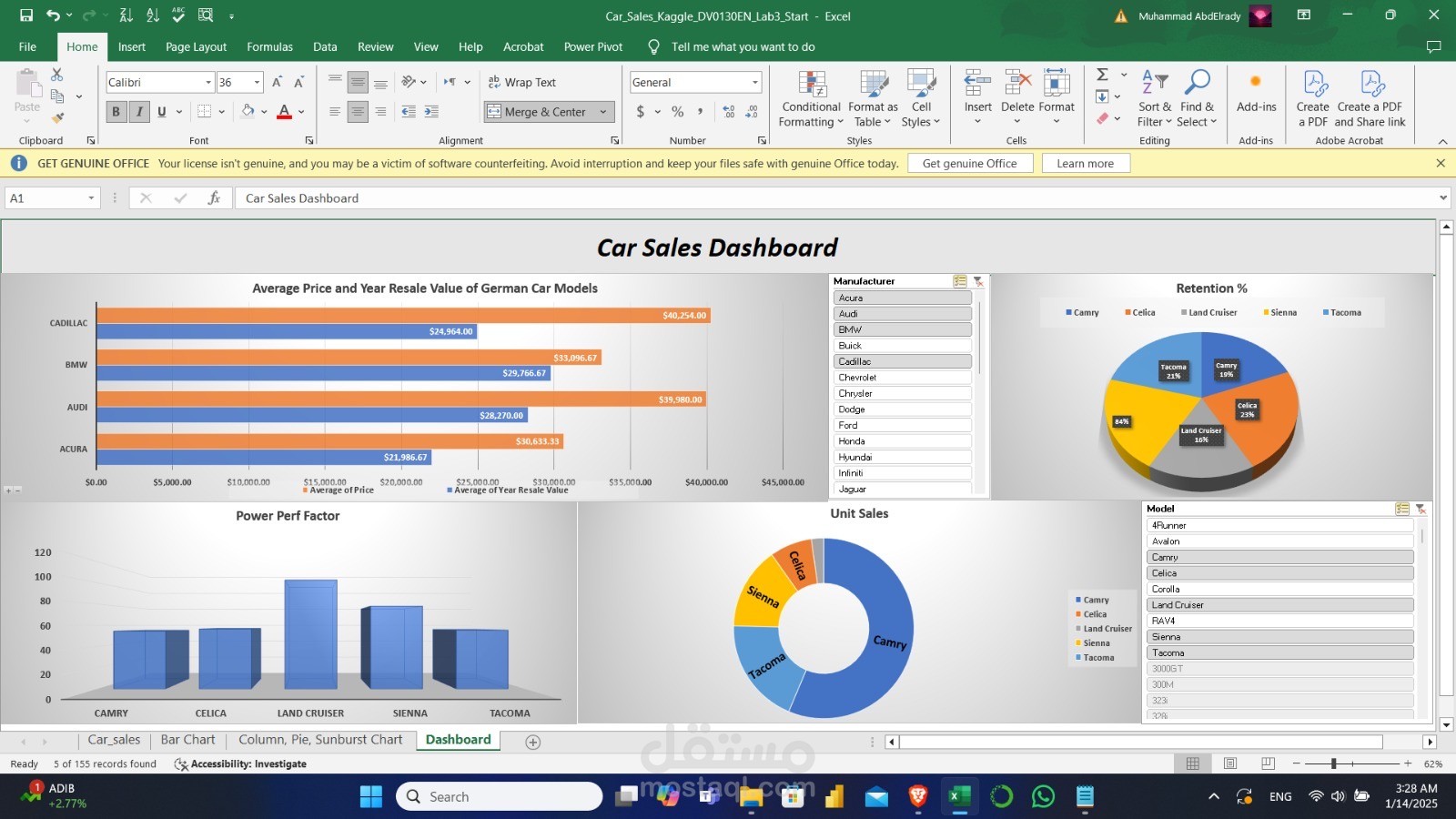Viewport: 1456px width, 819px height.
Task: Toggle Bold formatting
Action: [x=116, y=111]
